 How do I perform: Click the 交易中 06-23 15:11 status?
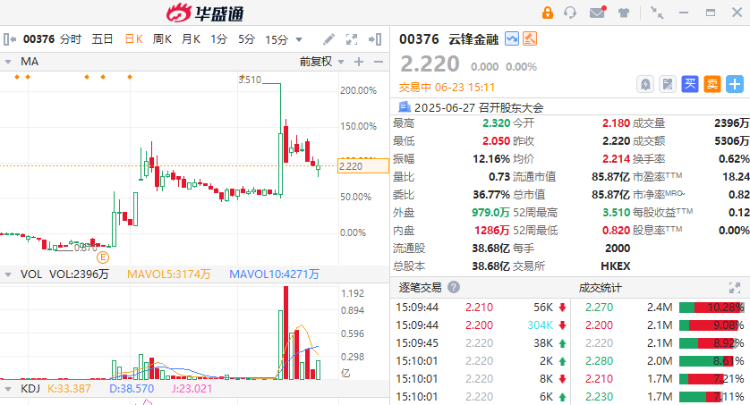tap(447, 88)
